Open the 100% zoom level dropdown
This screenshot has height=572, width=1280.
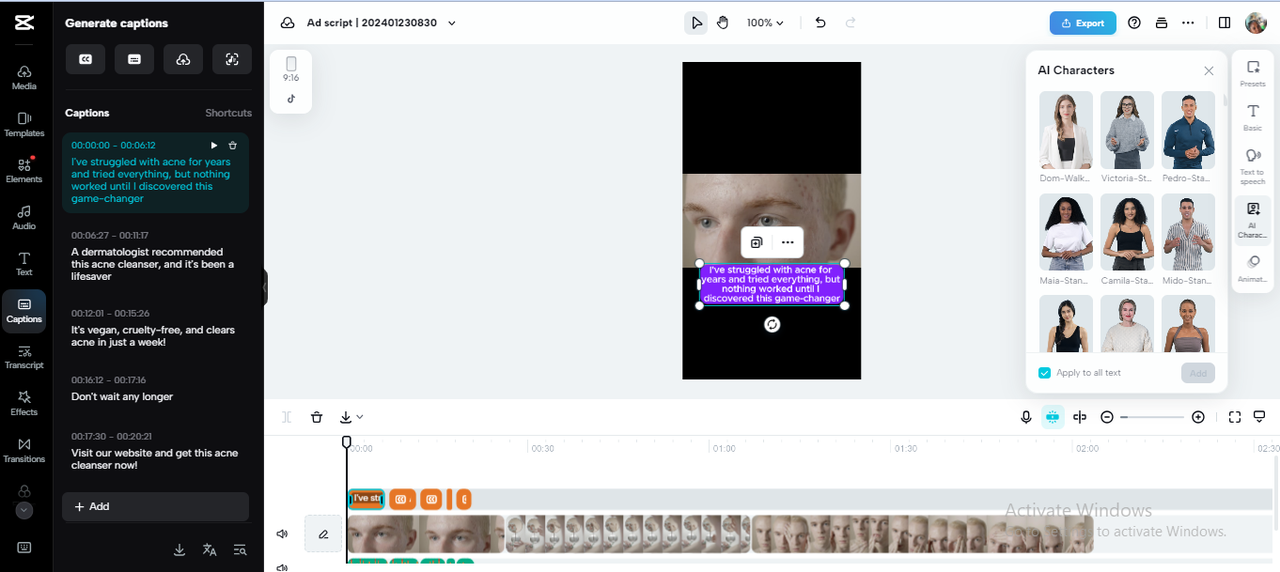click(x=765, y=23)
